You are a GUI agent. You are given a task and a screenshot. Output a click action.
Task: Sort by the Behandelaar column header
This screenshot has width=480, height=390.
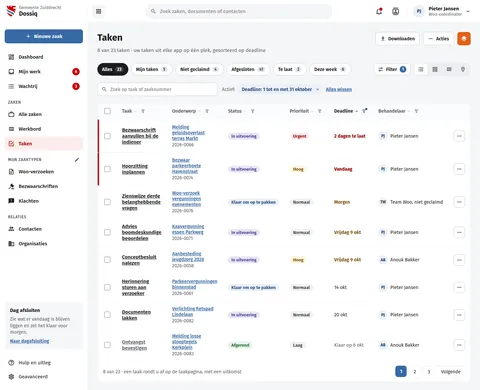[394, 111]
